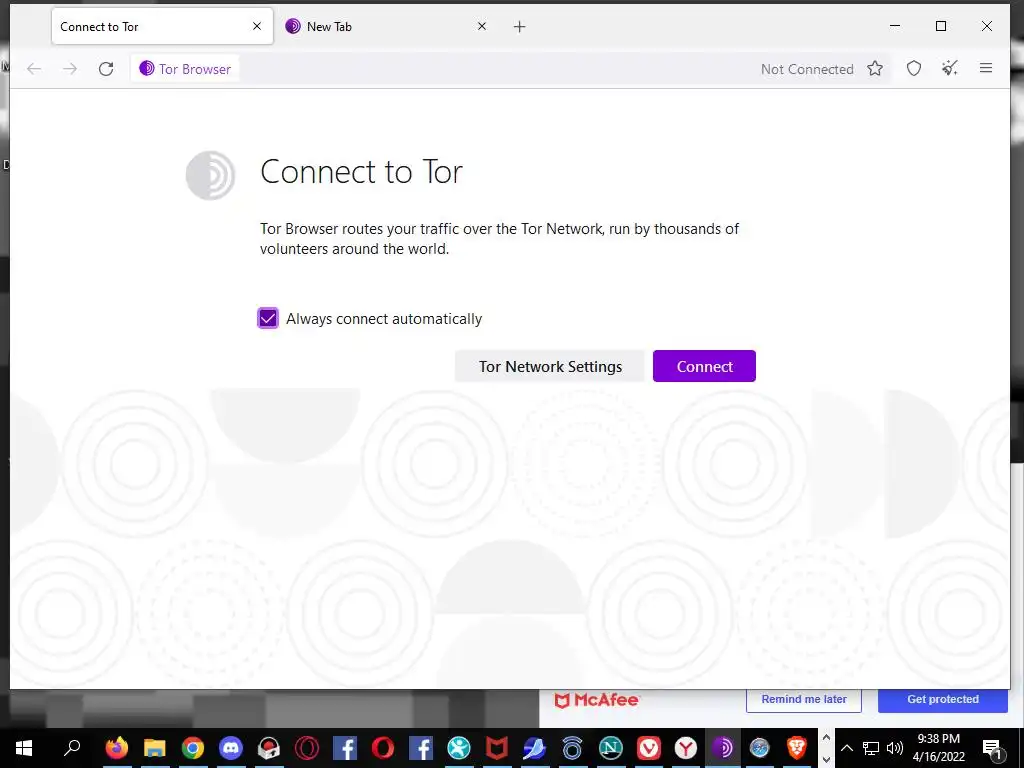Switch to the Connect to Tor tab
Viewport: 1024px width, 768px height.
click(162, 26)
